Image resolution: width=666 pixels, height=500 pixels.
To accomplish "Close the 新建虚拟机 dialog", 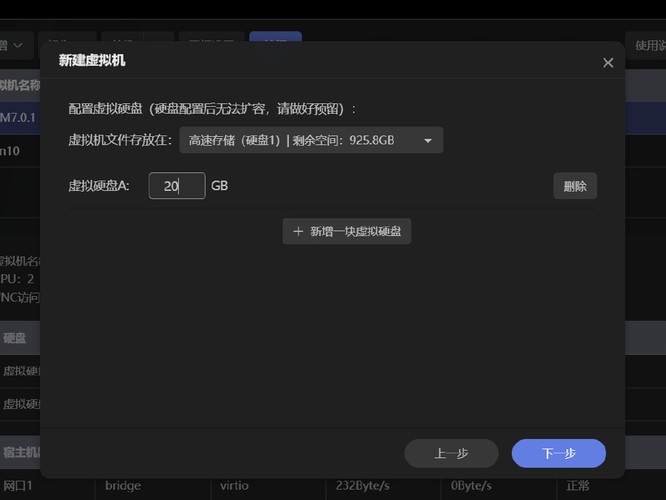I will click(608, 63).
